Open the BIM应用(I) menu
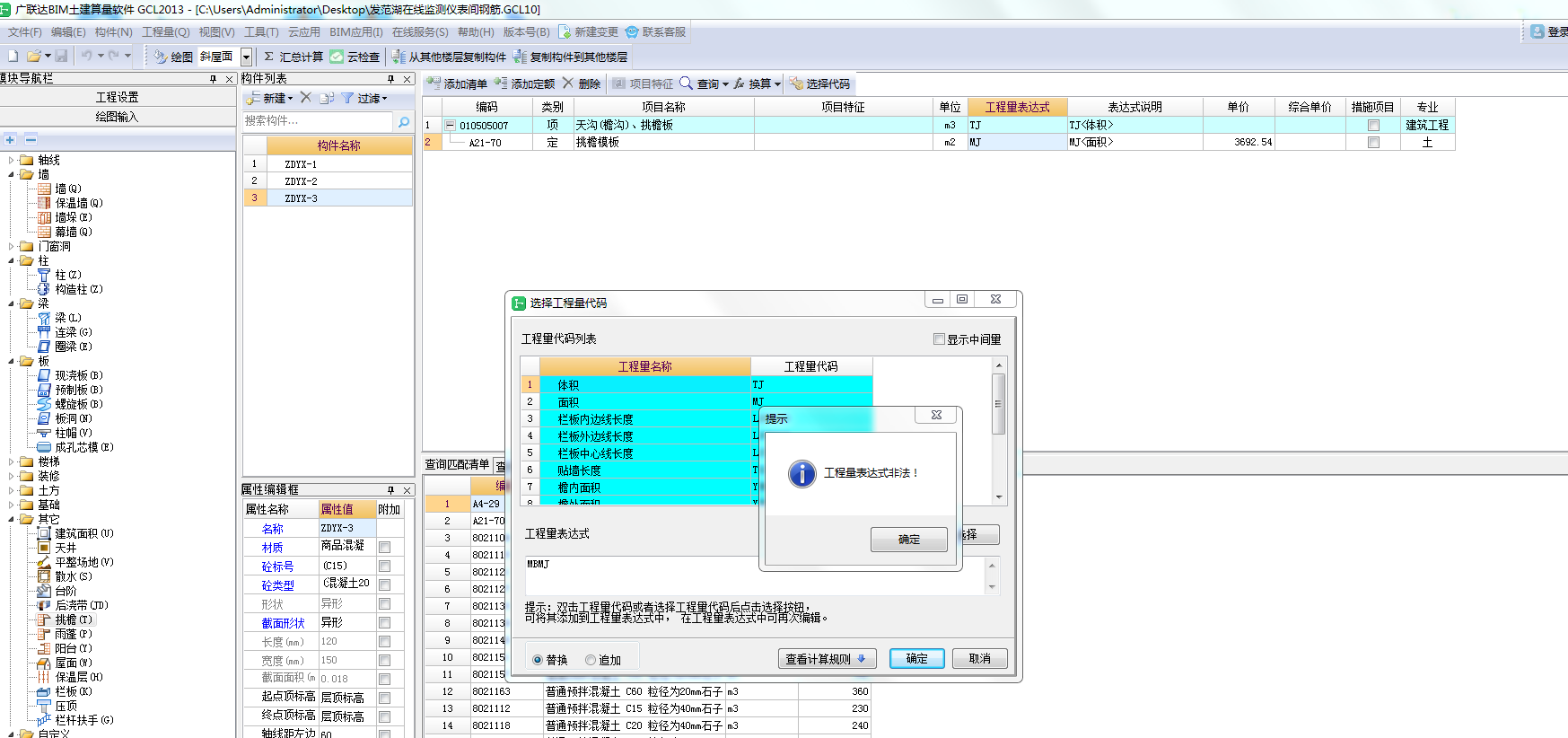 (x=356, y=31)
